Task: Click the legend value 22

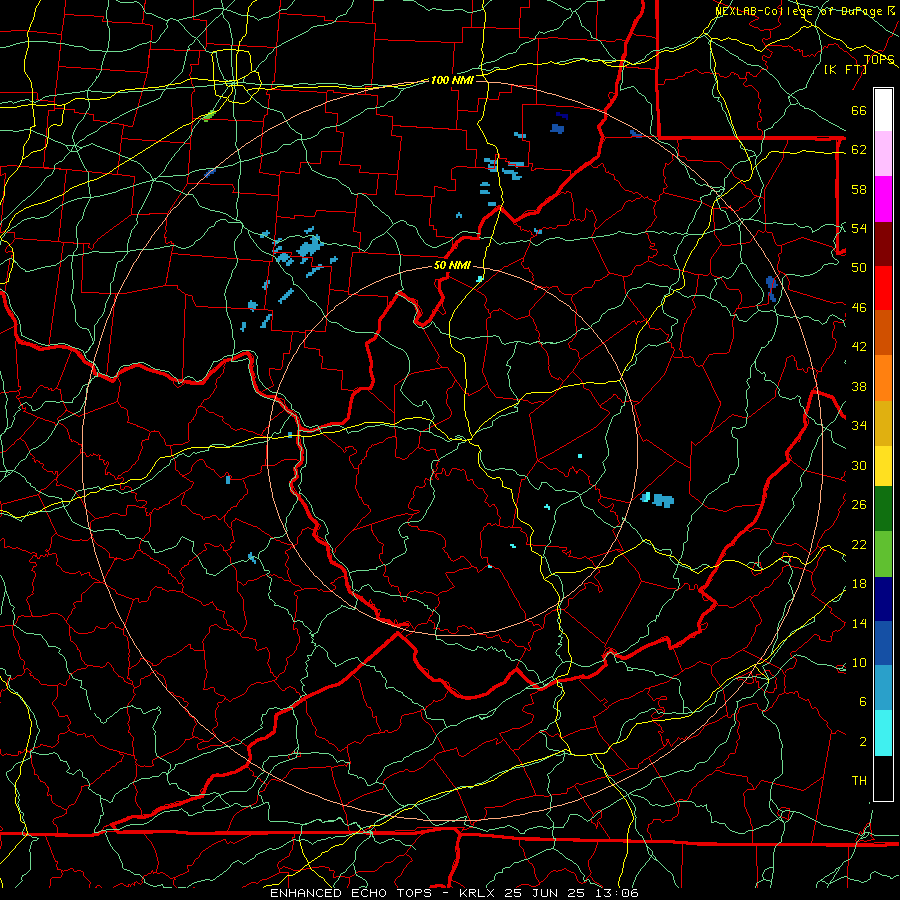Action: [x=859, y=544]
